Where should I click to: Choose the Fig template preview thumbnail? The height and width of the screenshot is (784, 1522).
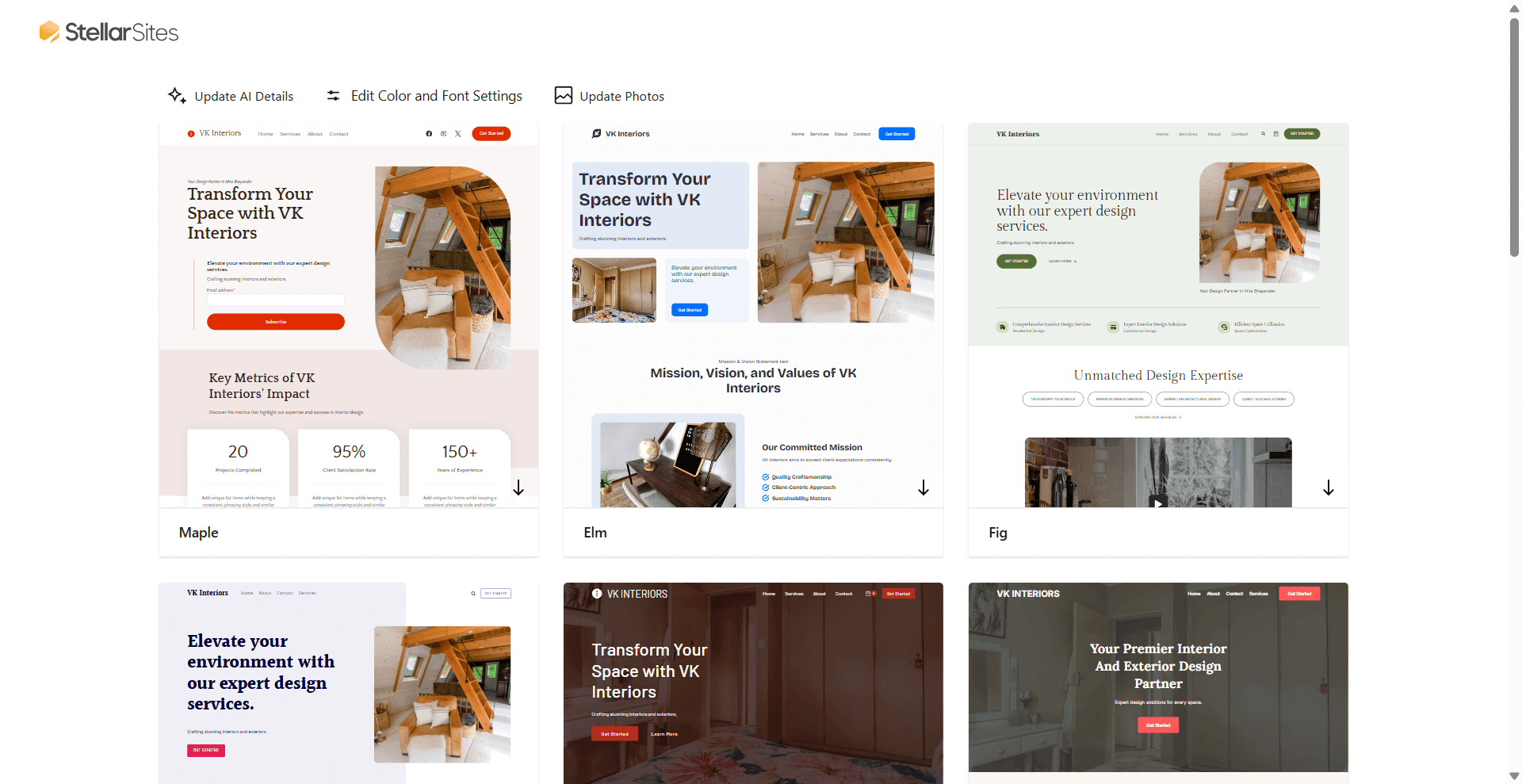[x=1158, y=317]
